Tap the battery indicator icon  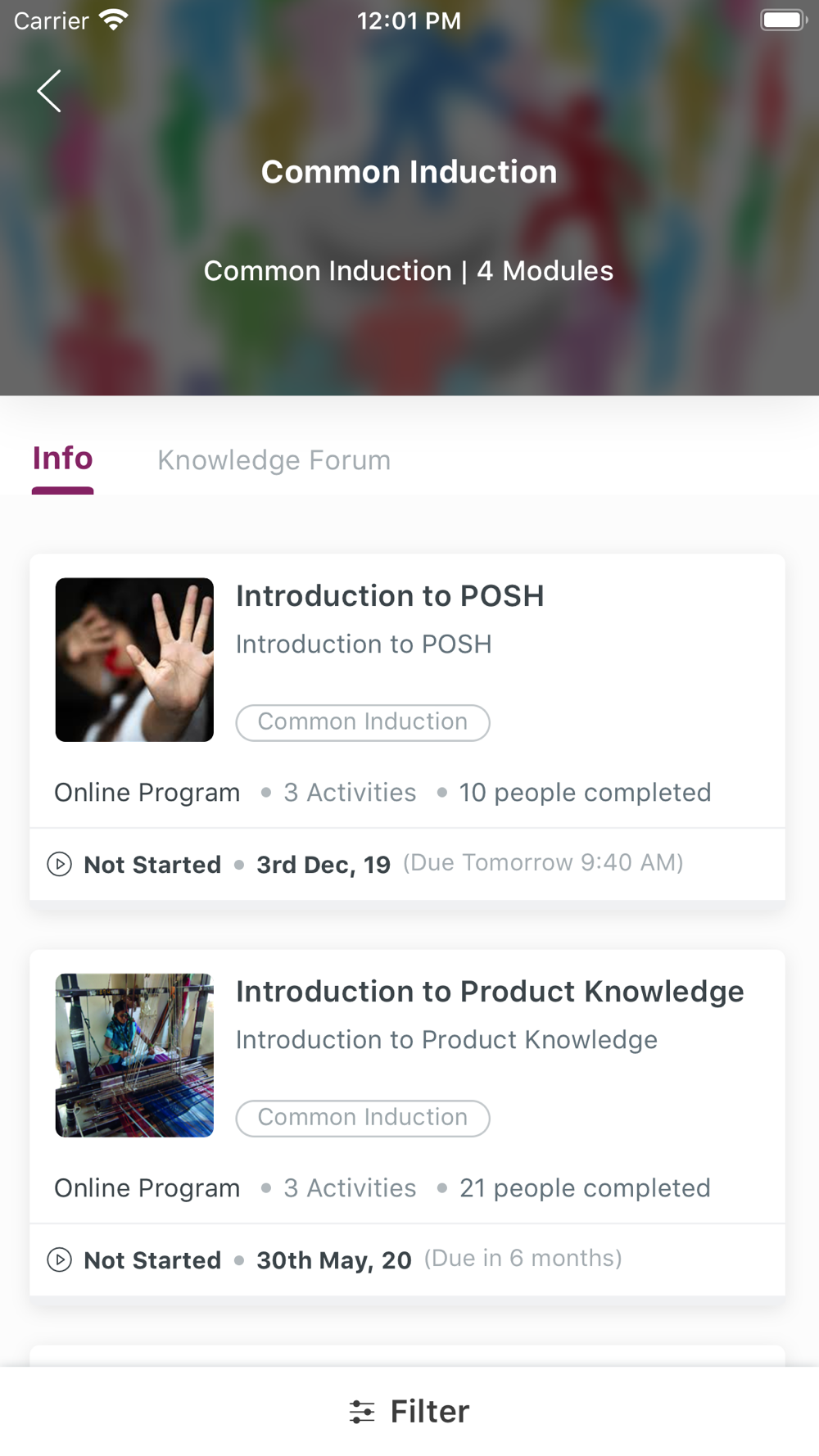point(783,20)
